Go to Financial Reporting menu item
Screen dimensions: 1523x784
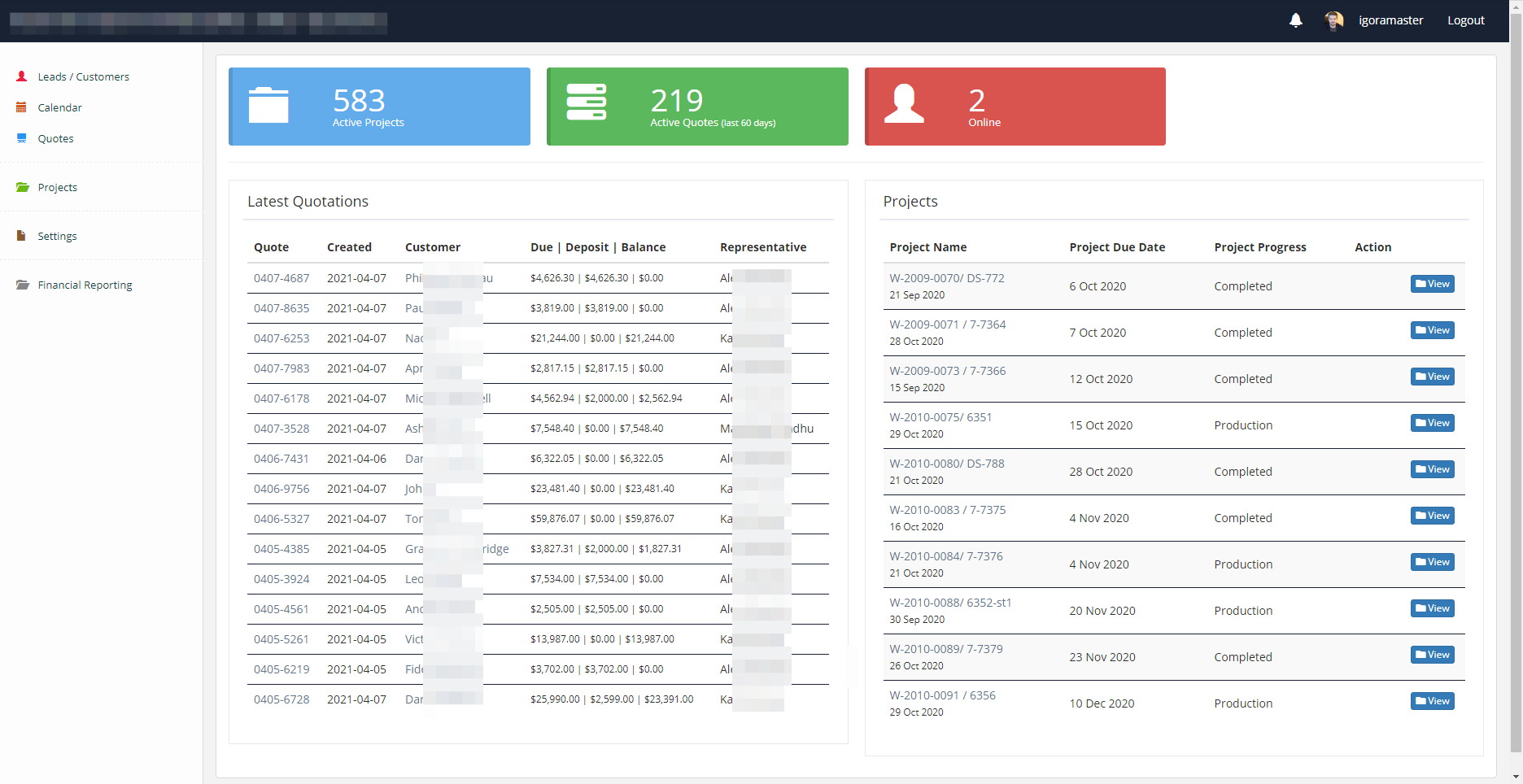85,285
